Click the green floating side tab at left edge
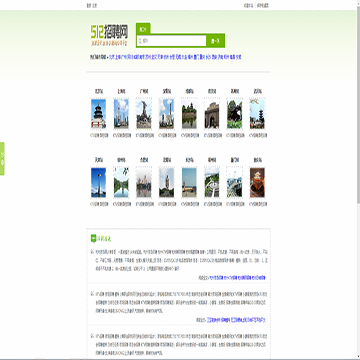This screenshot has height=360, width=360. pos(2,159)
